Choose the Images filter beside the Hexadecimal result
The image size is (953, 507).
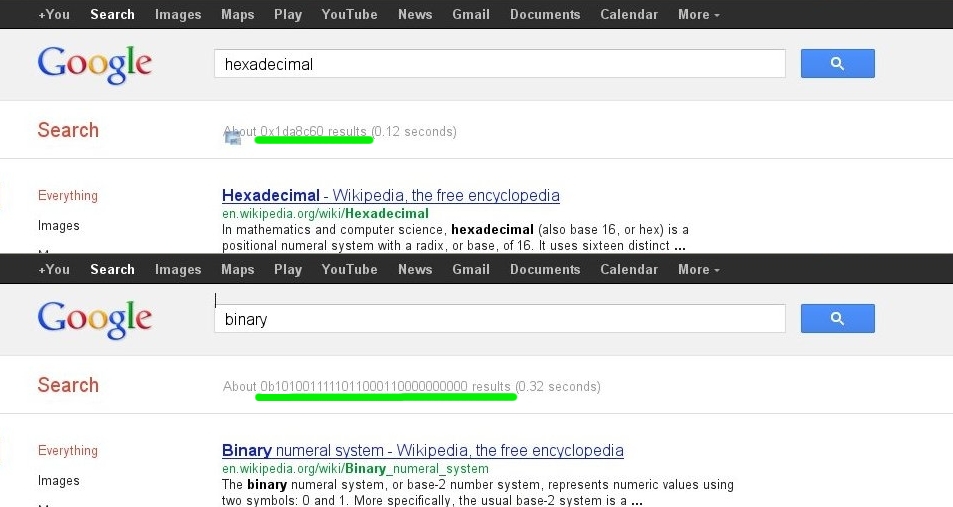(x=59, y=226)
